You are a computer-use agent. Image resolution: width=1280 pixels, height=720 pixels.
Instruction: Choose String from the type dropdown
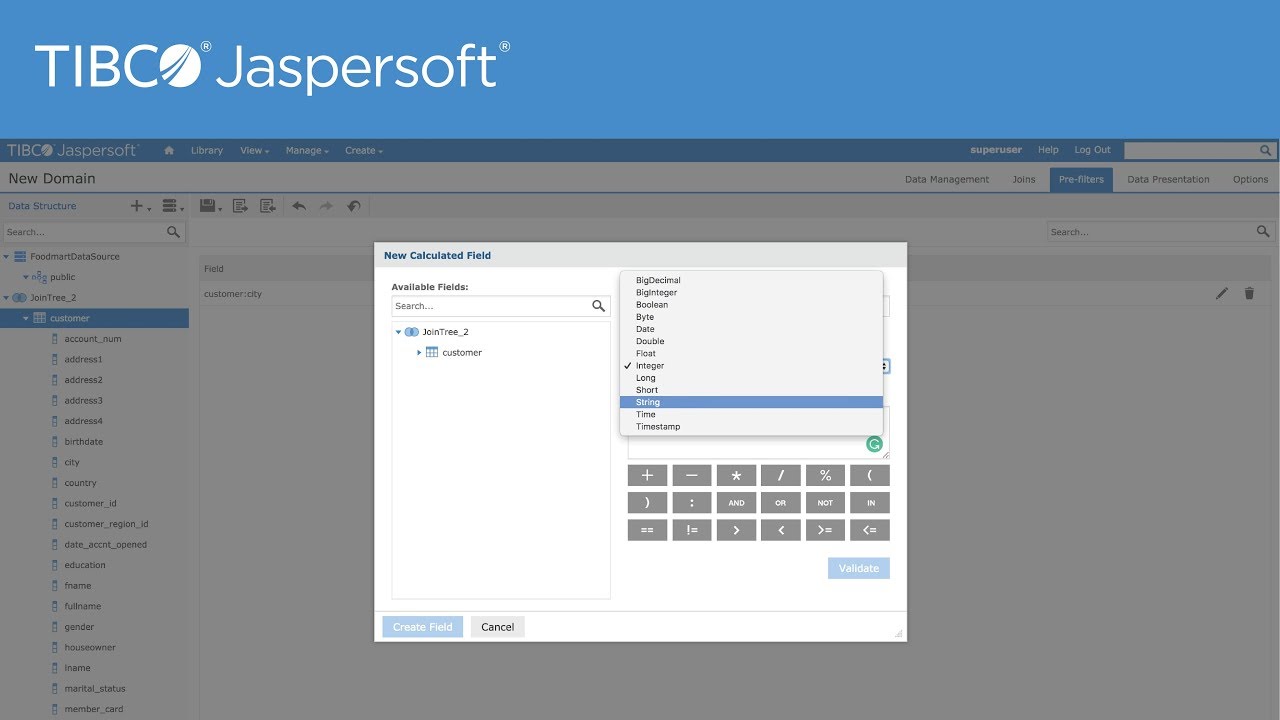tap(751, 402)
